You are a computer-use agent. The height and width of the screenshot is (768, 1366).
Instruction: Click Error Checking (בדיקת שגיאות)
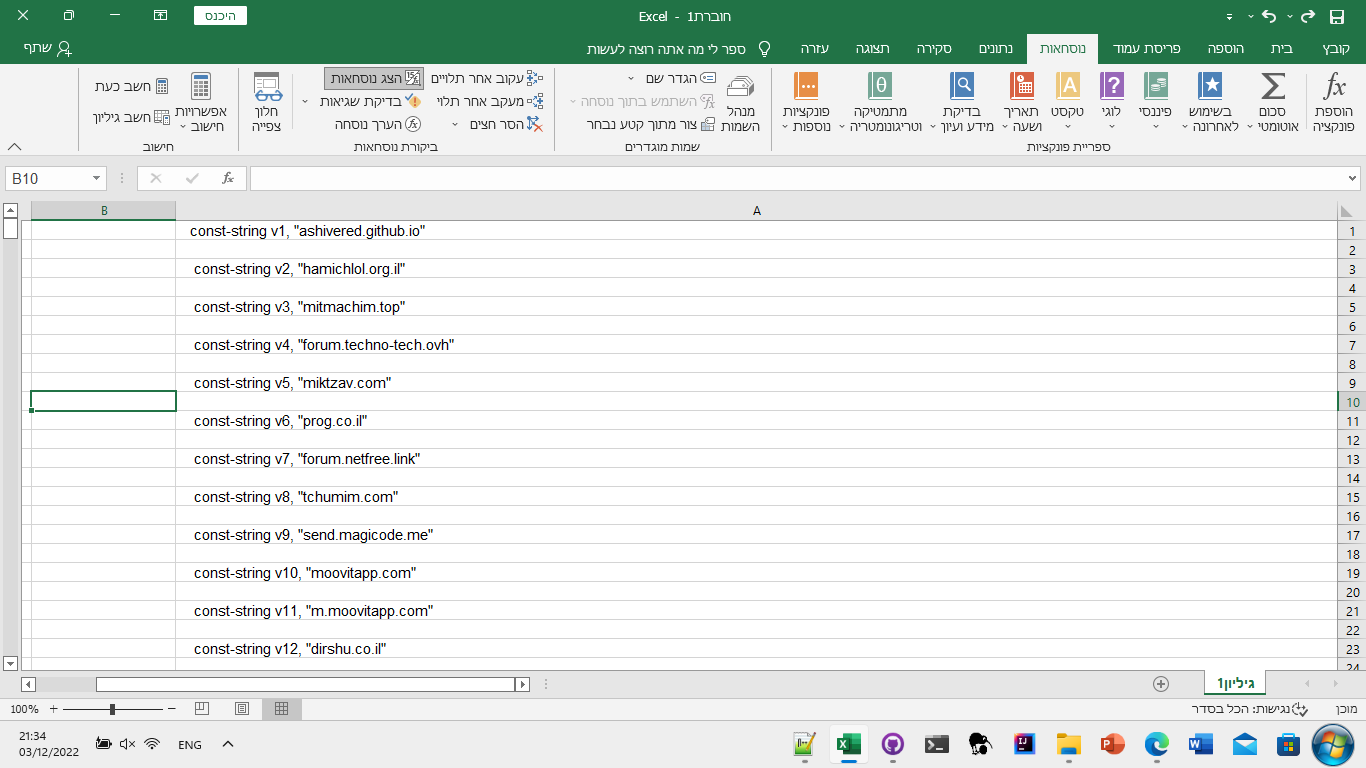(x=371, y=101)
